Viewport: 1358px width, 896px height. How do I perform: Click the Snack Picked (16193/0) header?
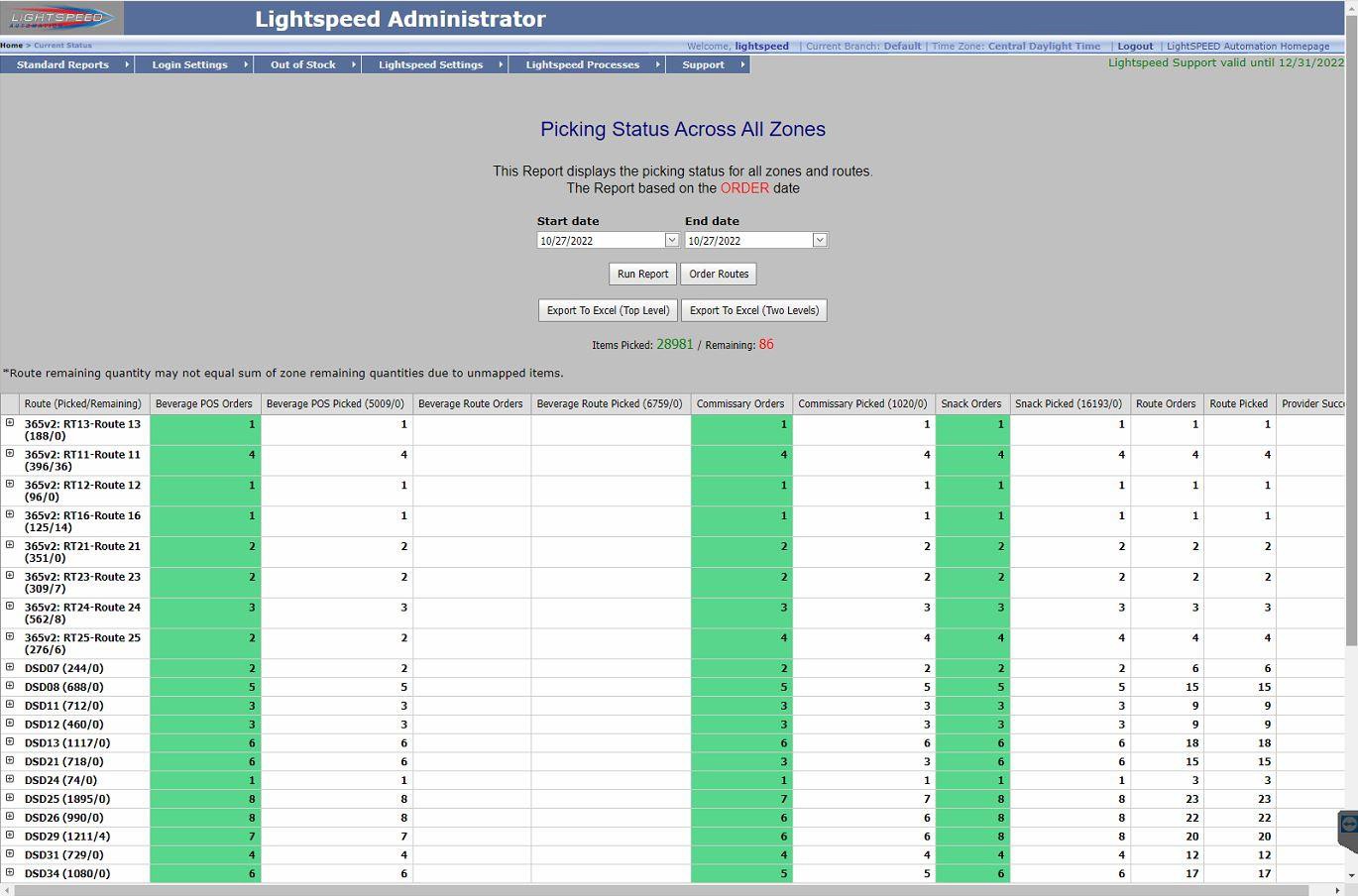1069,403
